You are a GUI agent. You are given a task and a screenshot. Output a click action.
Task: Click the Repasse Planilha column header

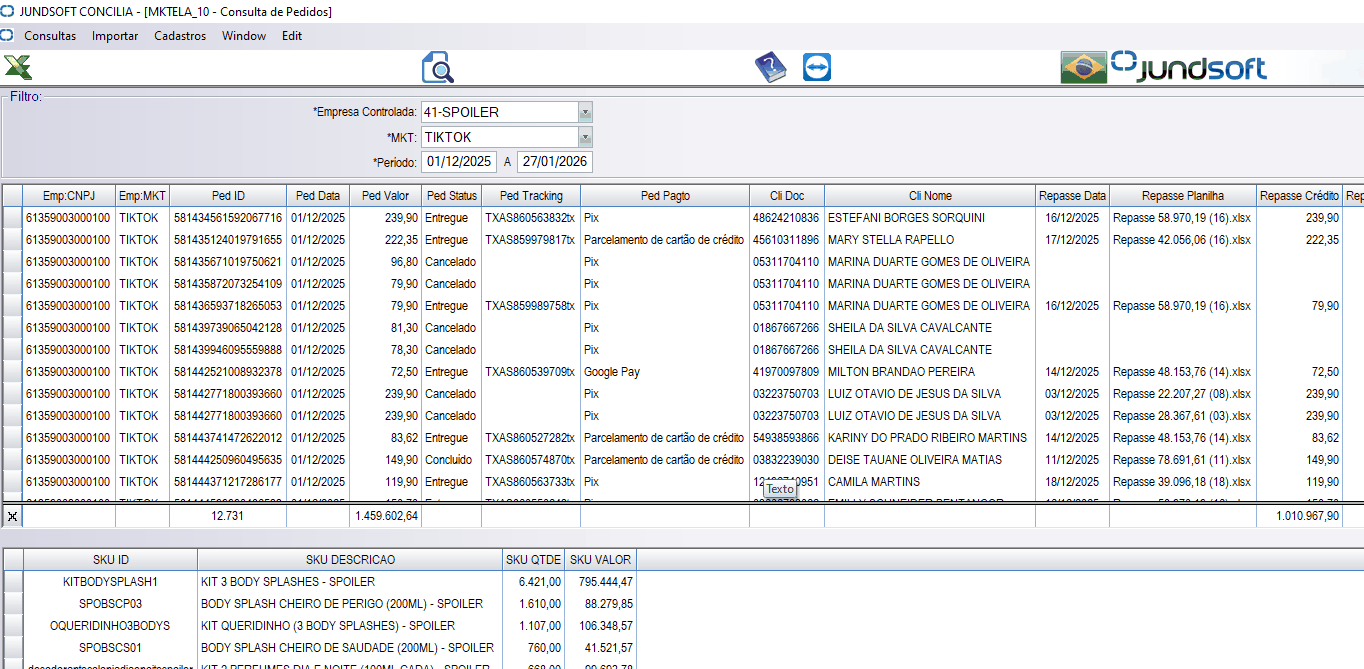(1183, 196)
